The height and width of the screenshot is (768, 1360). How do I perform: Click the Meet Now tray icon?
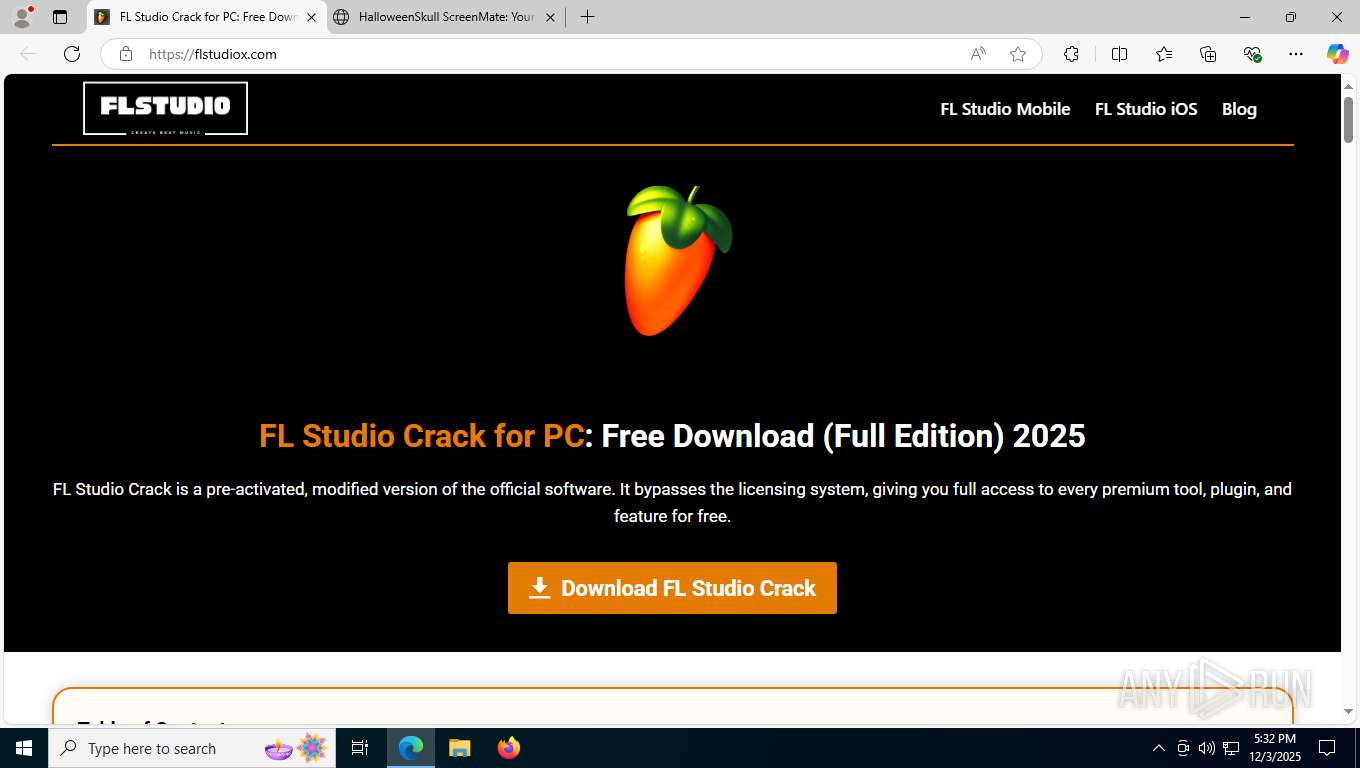pyautogui.click(x=1183, y=748)
